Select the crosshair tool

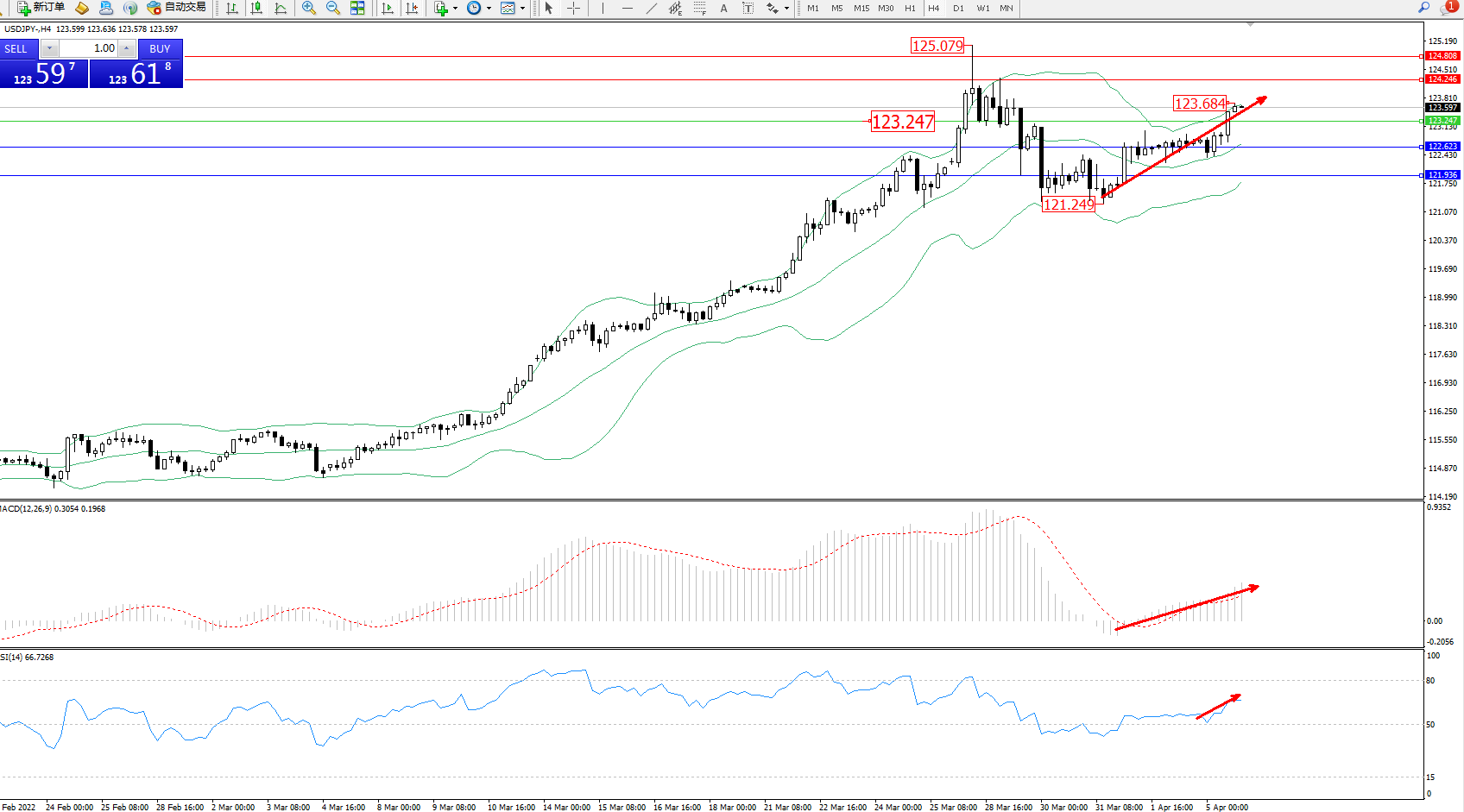(573, 8)
